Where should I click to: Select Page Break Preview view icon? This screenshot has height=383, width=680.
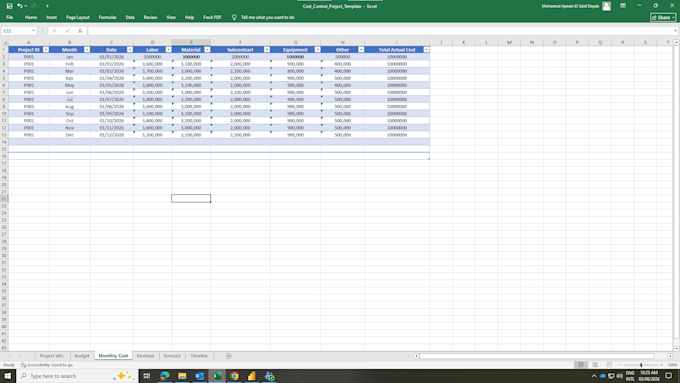coord(609,365)
